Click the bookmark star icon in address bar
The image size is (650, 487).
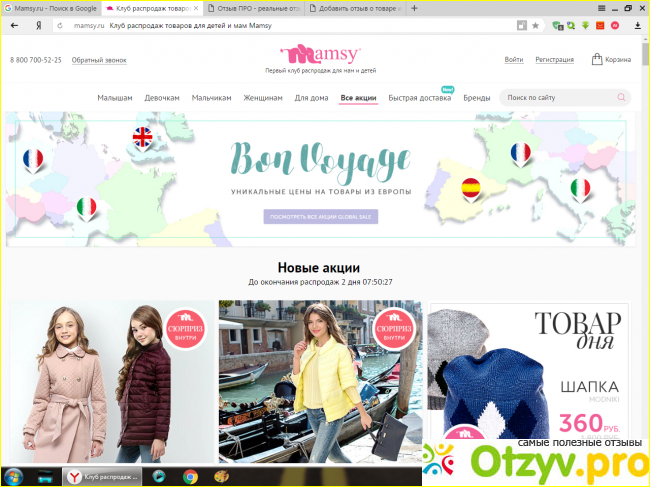535,25
